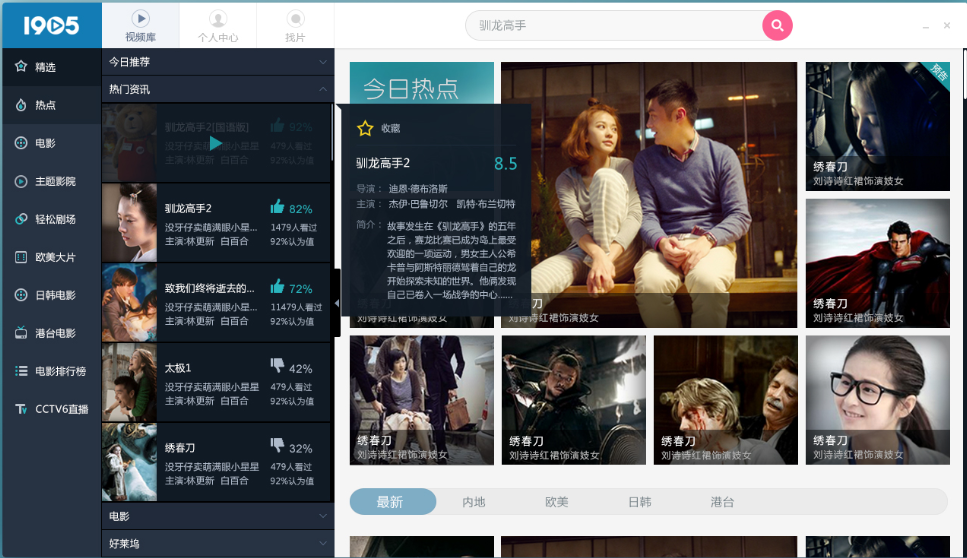The image size is (967, 558).
Task: Open the injured man poster
Action: 725,400
